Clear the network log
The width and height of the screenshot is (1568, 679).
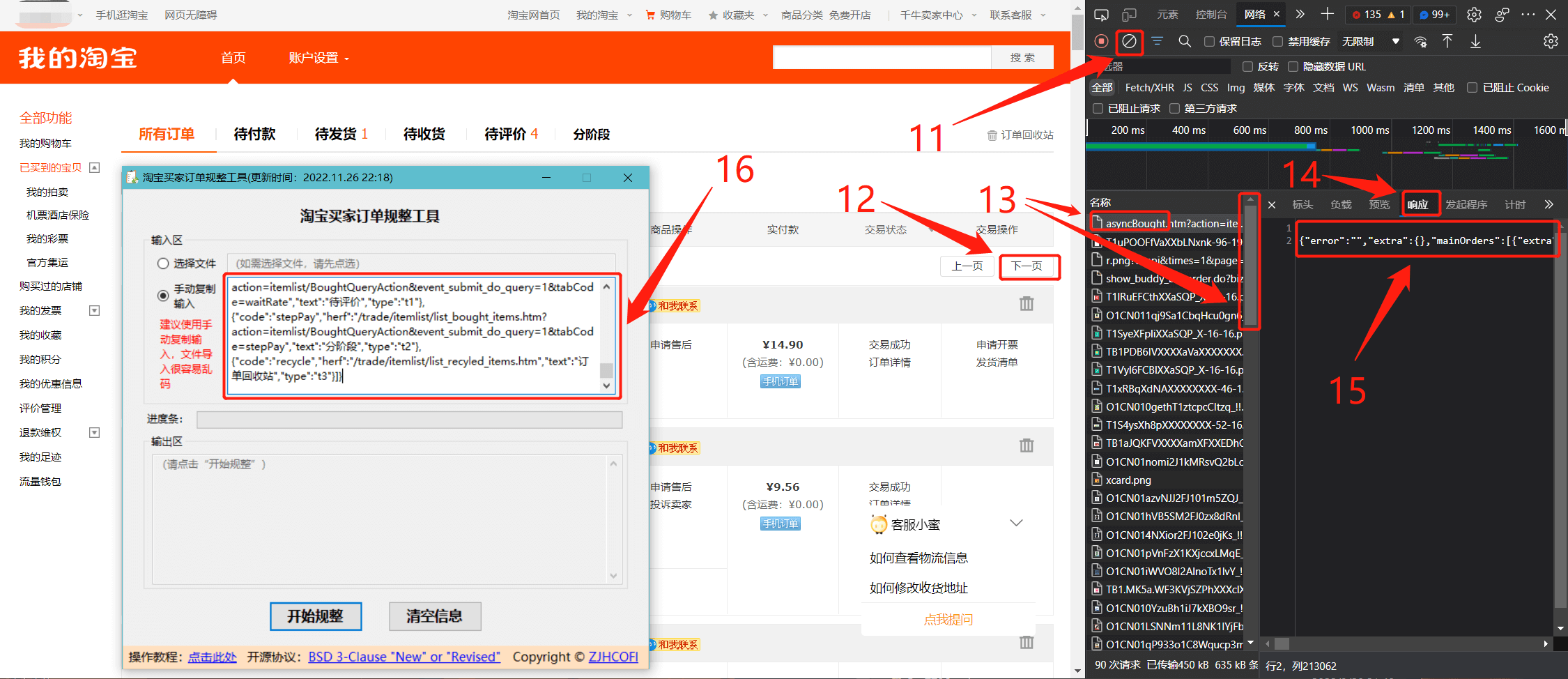pyautogui.click(x=1129, y=41)
